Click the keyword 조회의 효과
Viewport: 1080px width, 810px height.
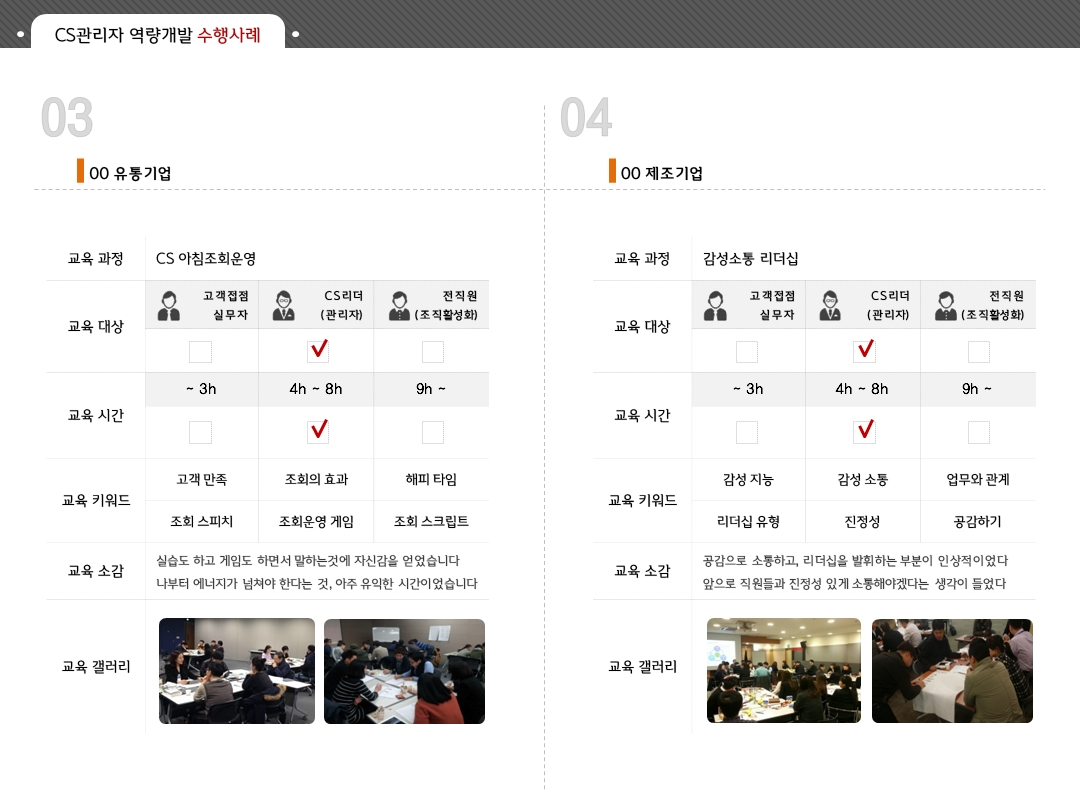[317, 479]
